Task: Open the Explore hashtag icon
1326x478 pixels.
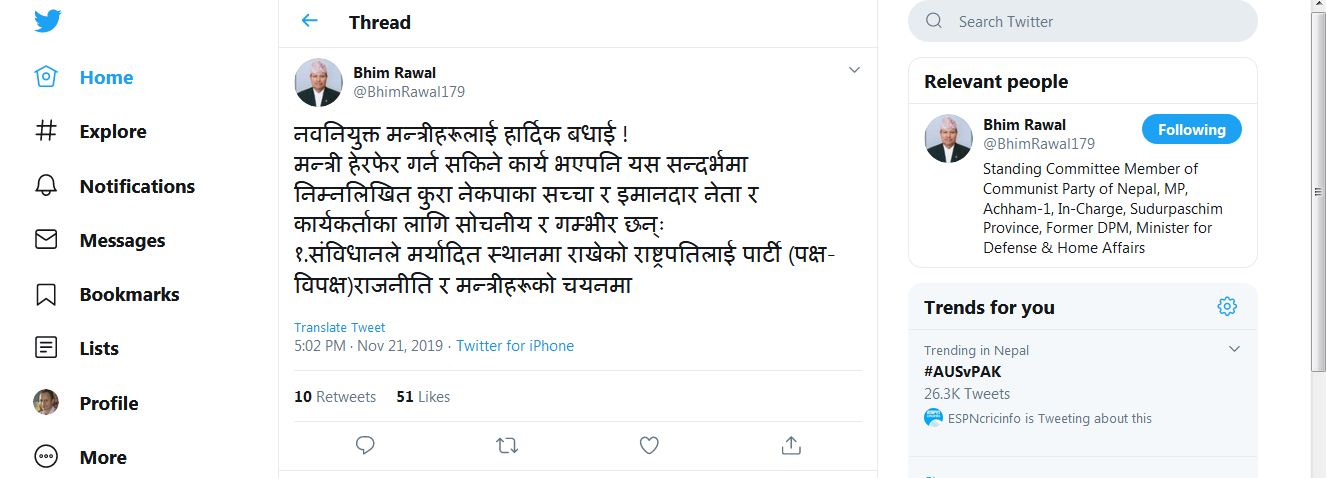Action: pyautogui.click(x=46, y=131)
